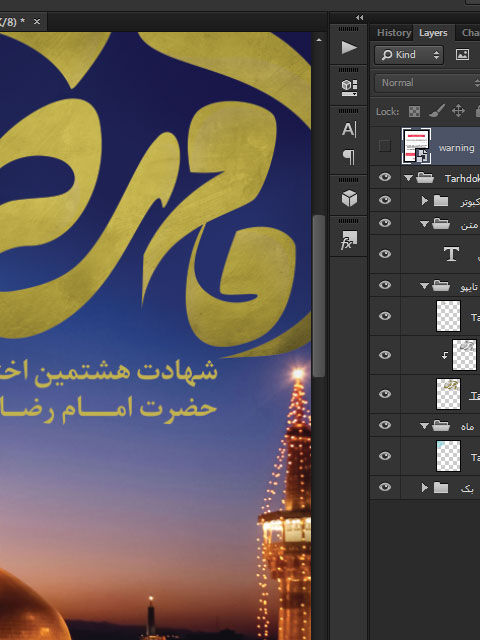Hide the ماه group

pyautogui.click(x=384, y=425)
